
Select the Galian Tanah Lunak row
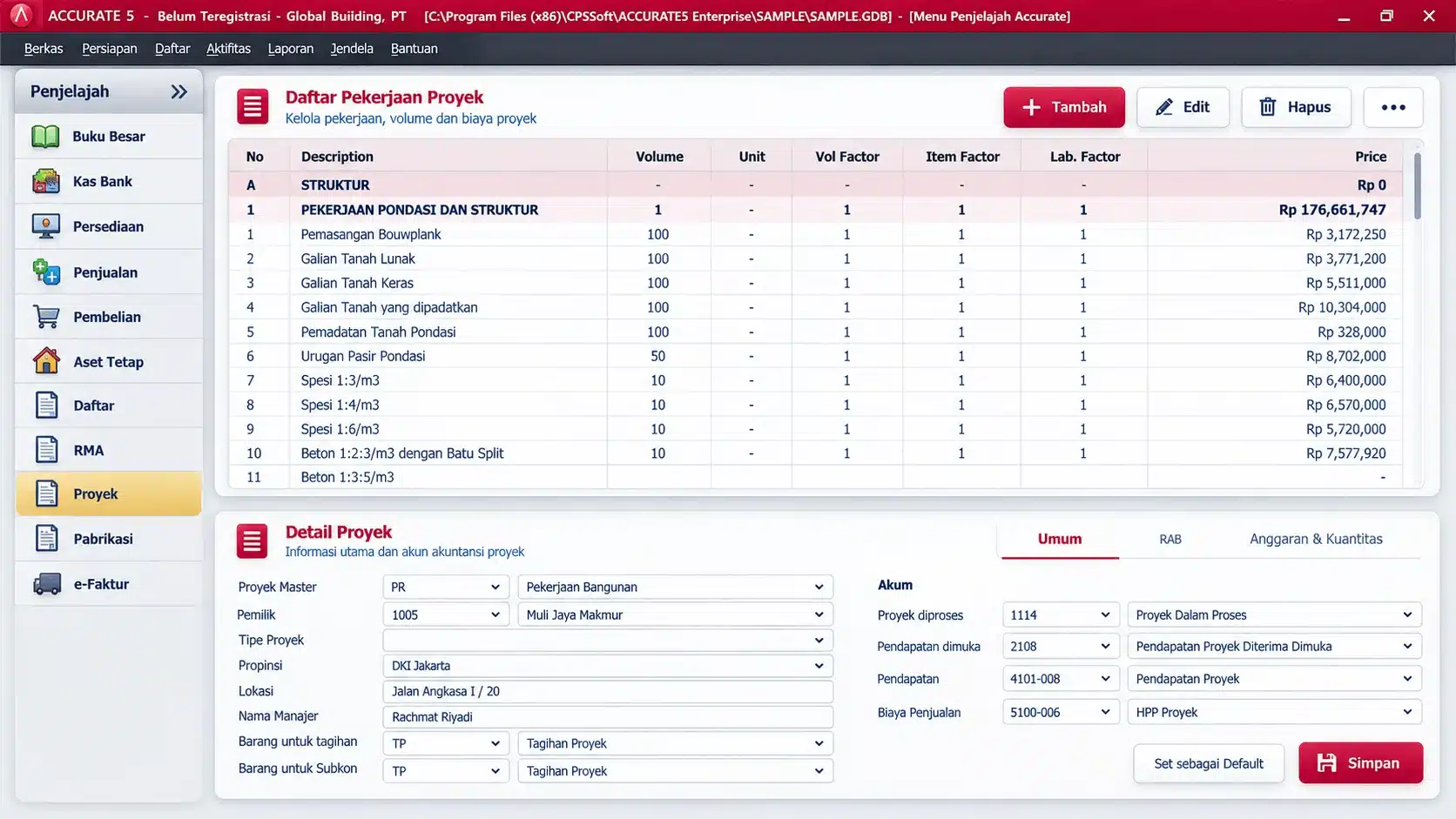point(816,258)
